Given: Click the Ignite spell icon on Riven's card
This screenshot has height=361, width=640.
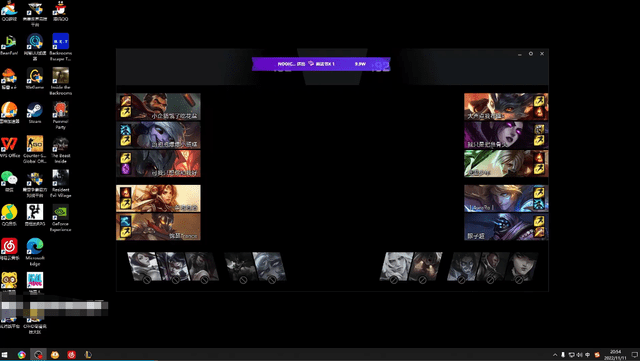Looking at the screenshot, I should (x=539, y=157).
